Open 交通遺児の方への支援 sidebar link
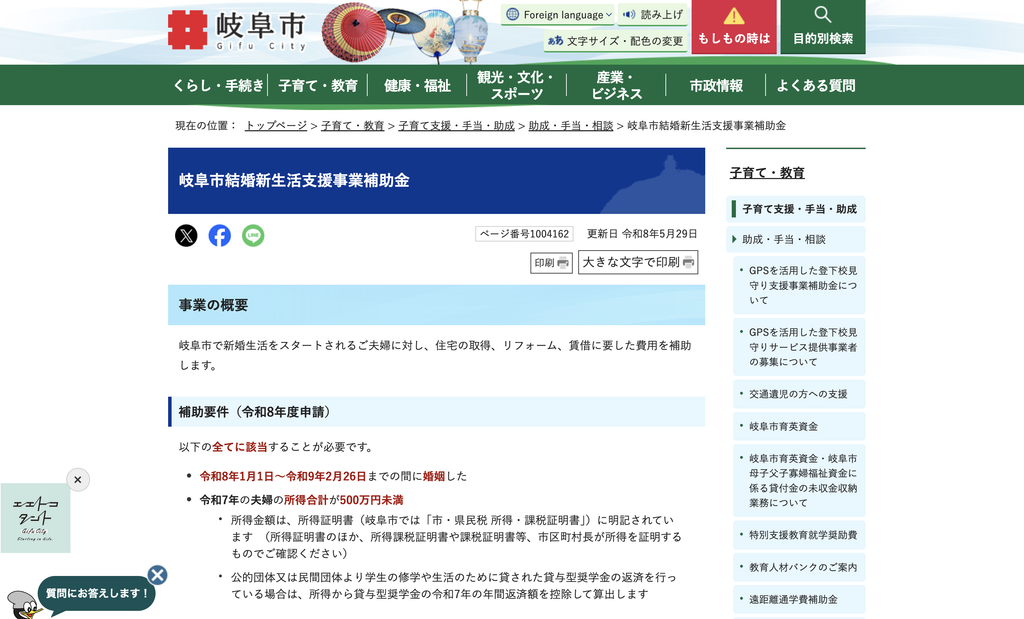Image resolution: width=1024 pixels, height=619 pixels. click(799, 394)
